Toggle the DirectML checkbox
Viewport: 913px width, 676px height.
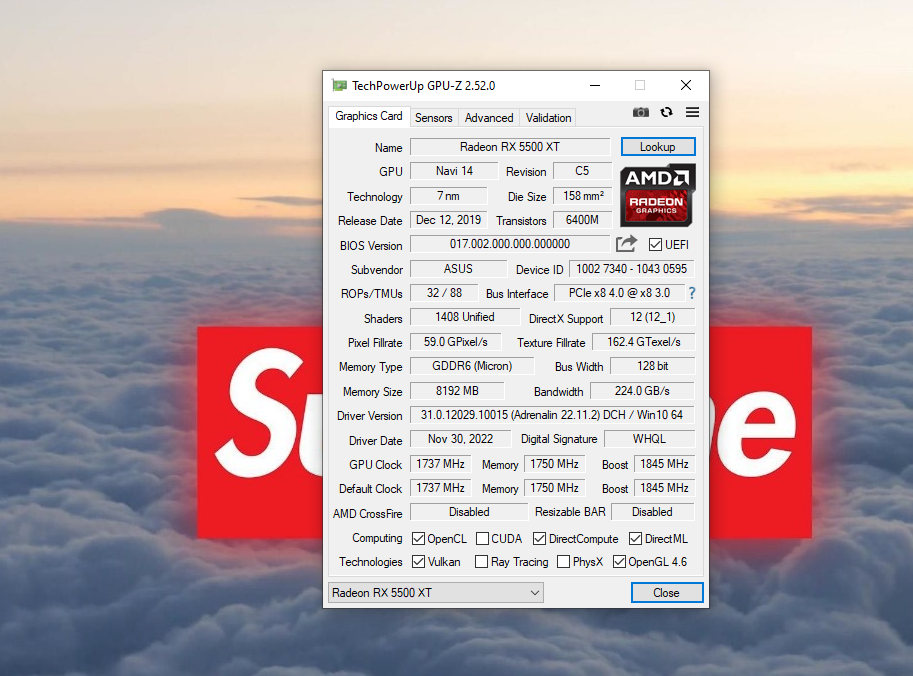click(635, 539)
